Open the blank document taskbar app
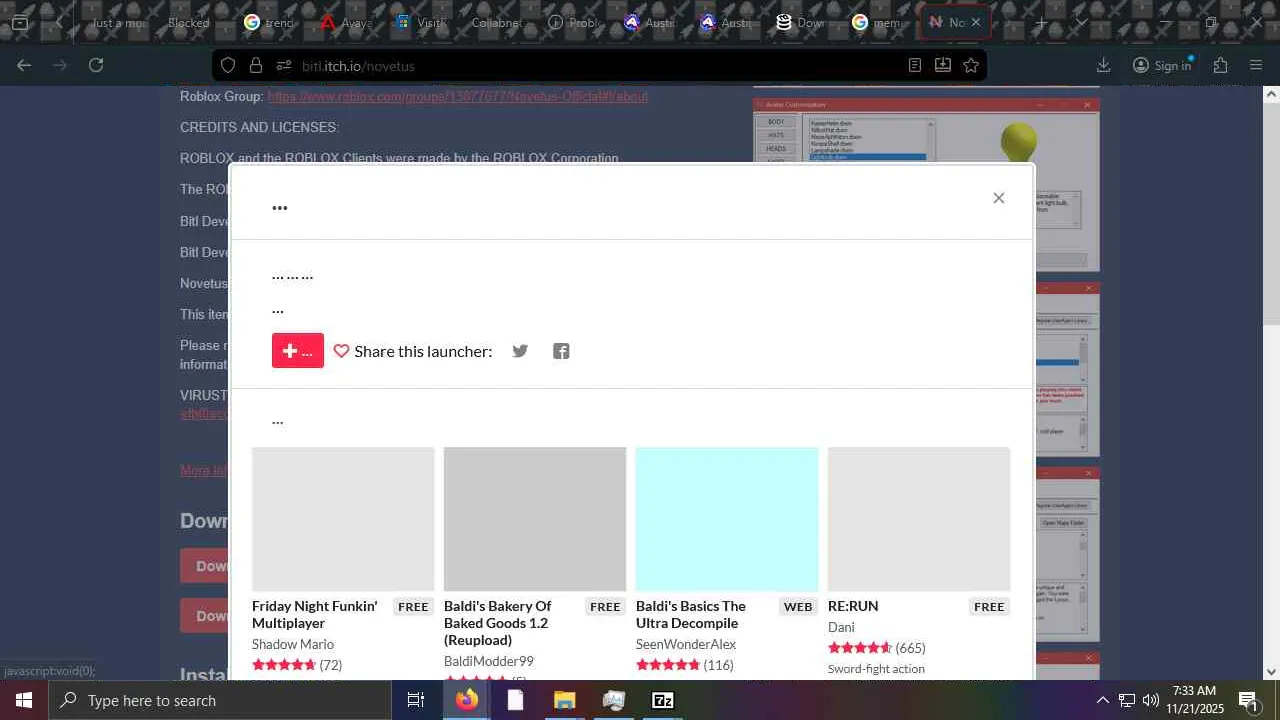Image resolution: width=1280 pixels, height=720 pixels. pyautogui.click(x=515, y=700)
